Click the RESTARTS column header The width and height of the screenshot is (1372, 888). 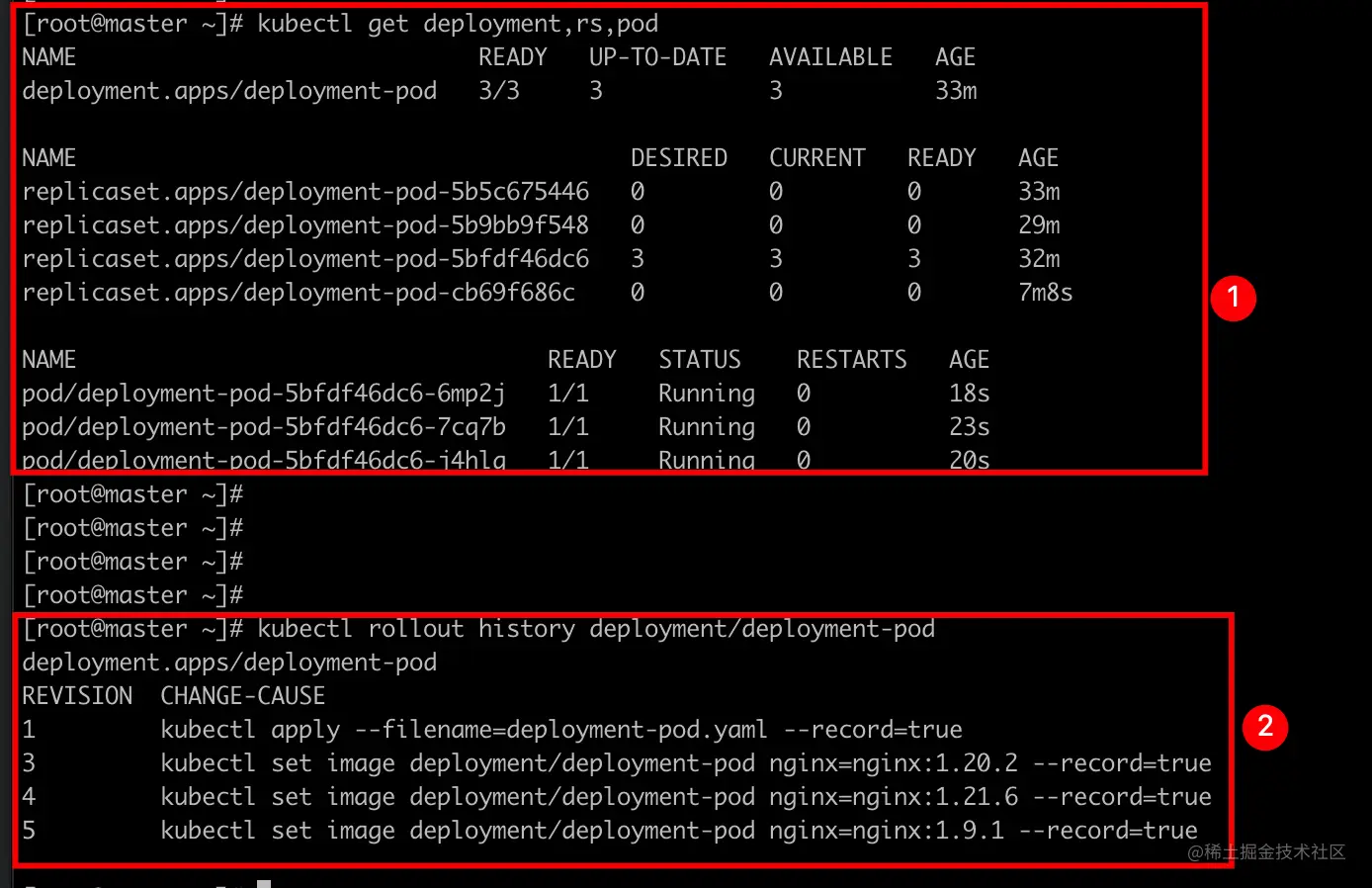click(x=852, y=360)
